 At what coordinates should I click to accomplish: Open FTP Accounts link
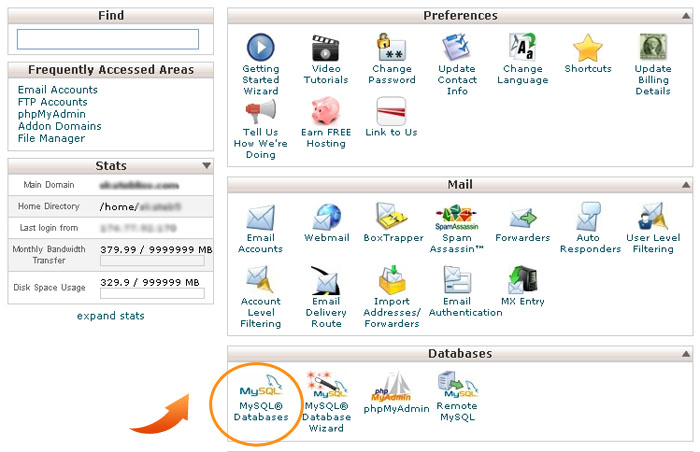click(53, 102)
